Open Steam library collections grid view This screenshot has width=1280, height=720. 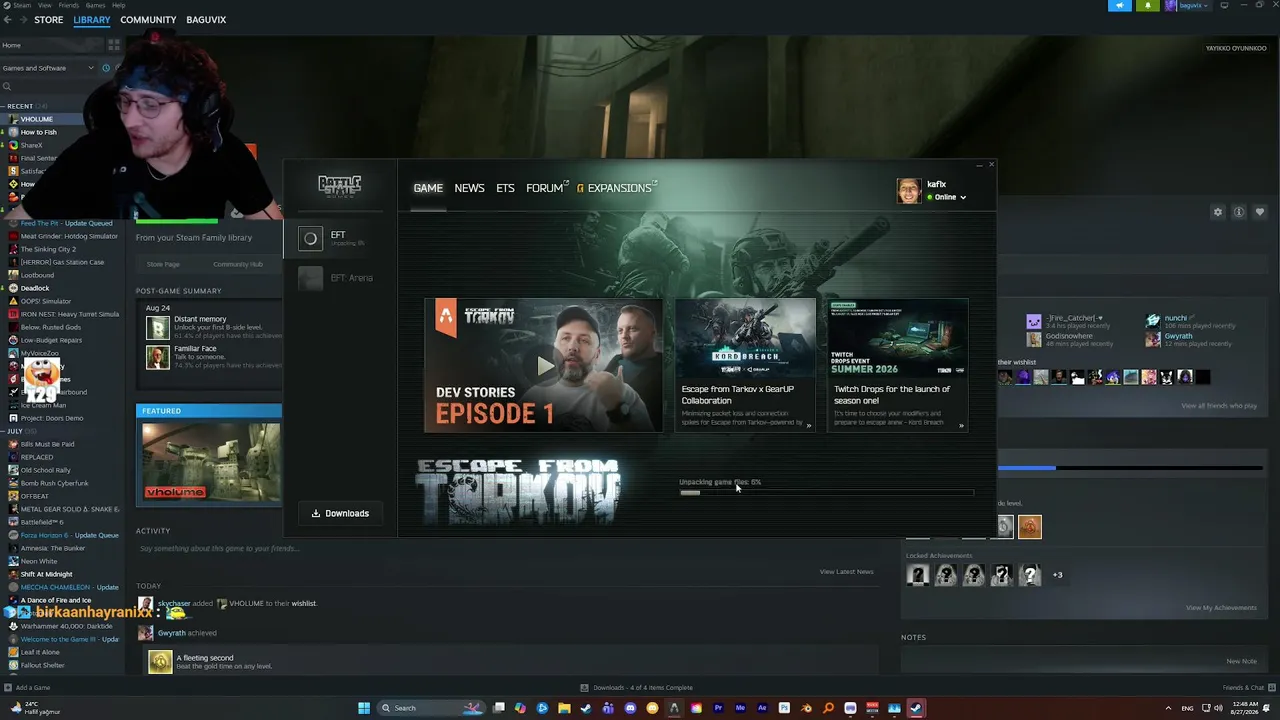pyautogui.click(x=114, y=45)
